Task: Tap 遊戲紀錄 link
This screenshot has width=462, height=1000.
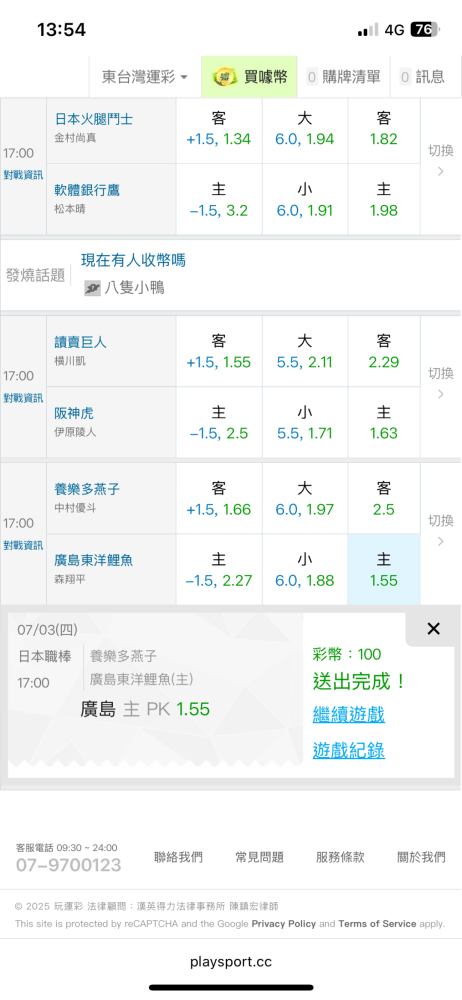Action: coord(348,751)
